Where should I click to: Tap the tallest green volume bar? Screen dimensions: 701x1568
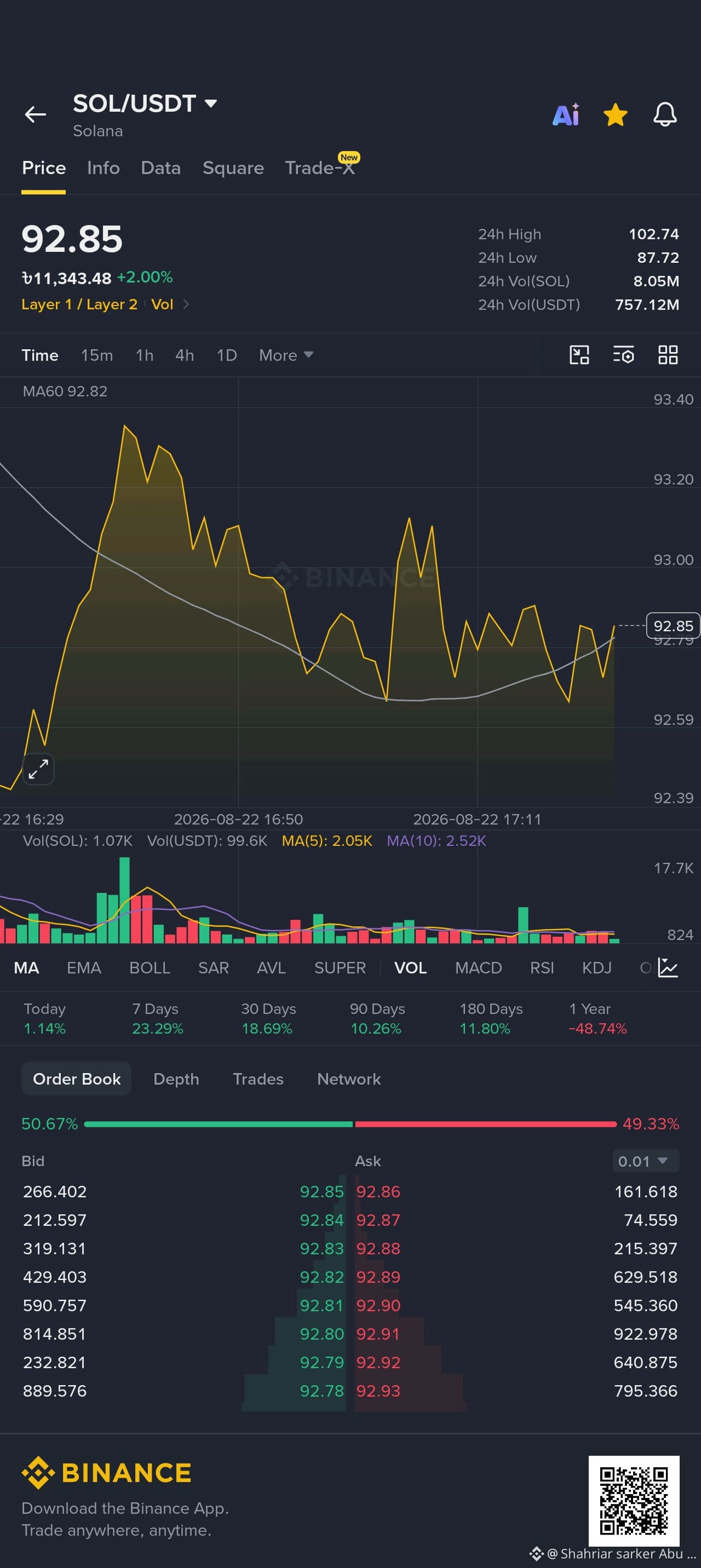point(124,900)
